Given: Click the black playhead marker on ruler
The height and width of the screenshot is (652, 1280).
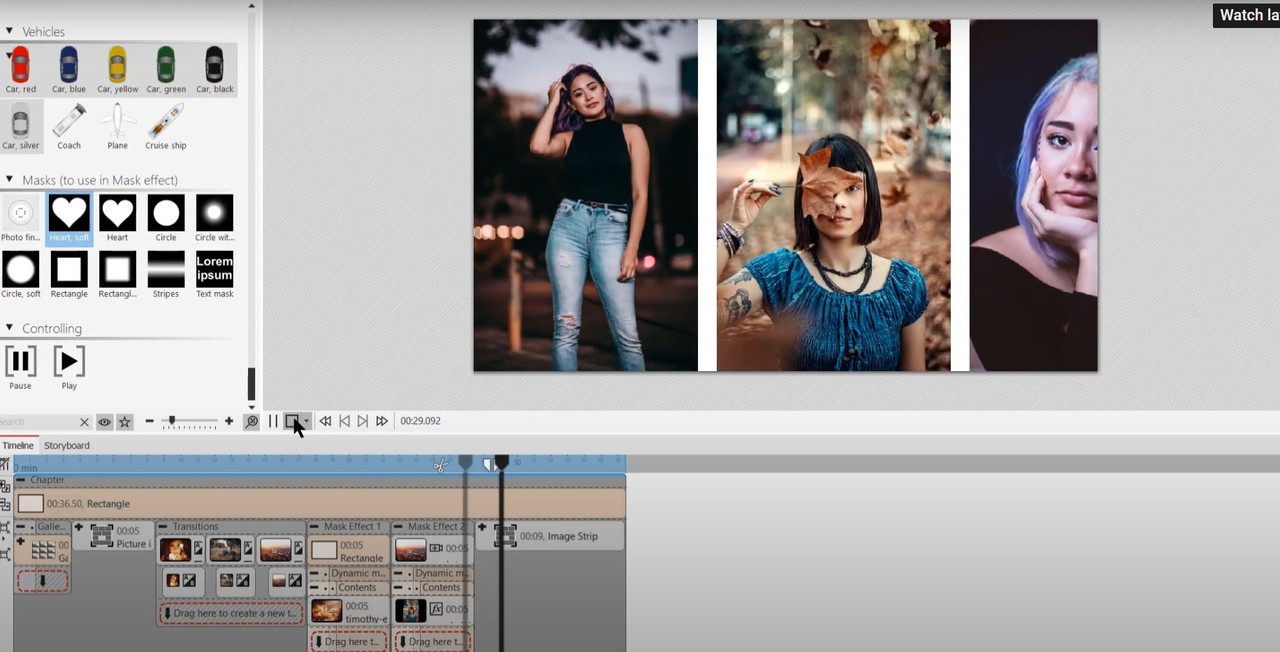Looking at the screenshot, I should point(502,462).
